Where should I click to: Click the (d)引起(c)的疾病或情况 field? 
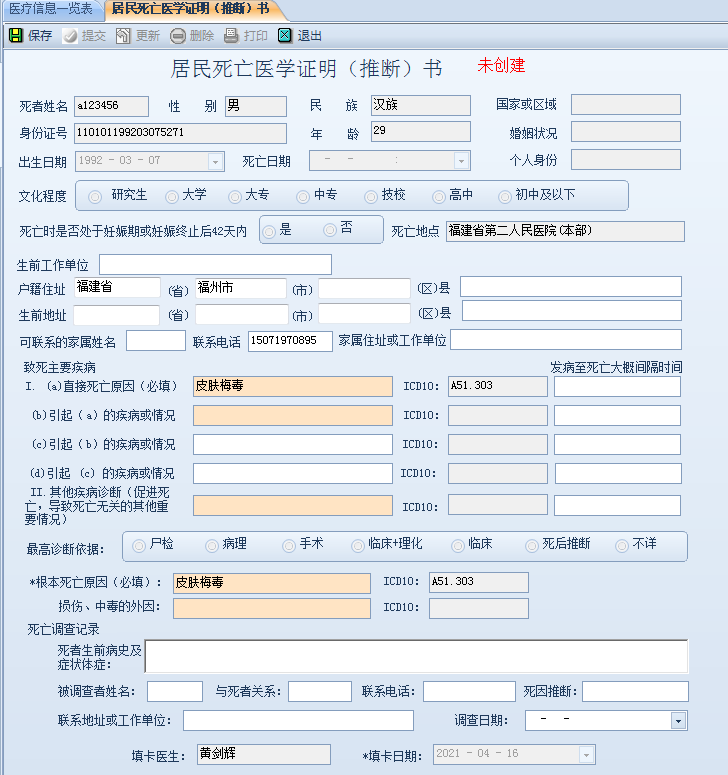[293, 474]
